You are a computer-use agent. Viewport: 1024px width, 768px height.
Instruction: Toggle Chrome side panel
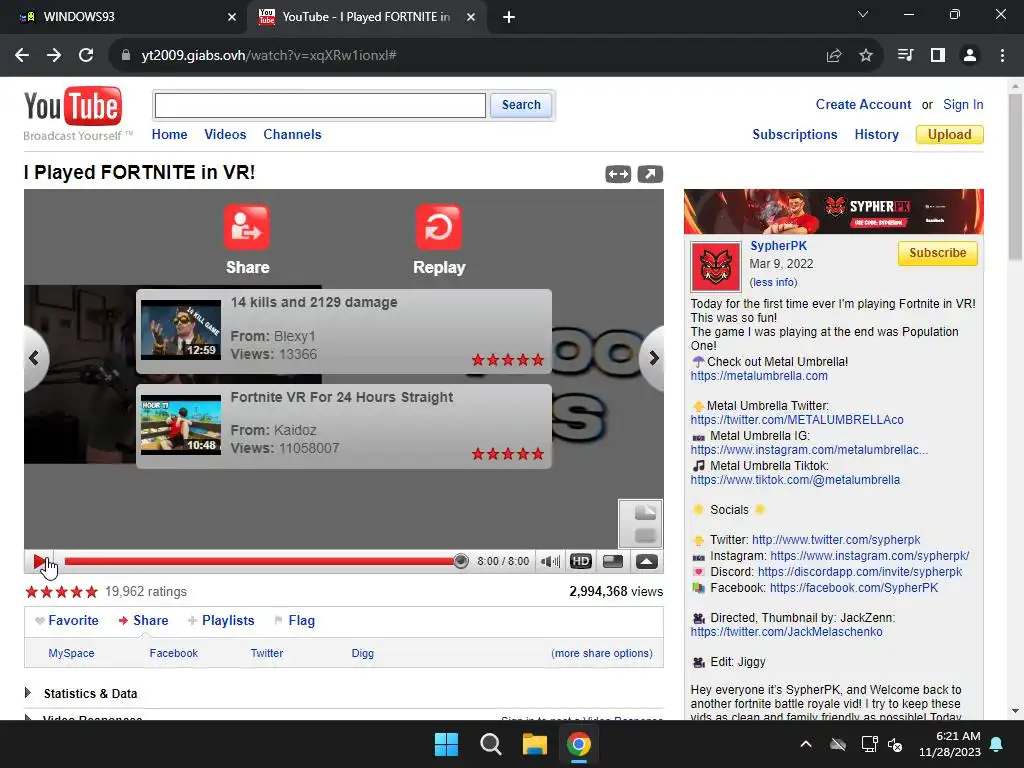tap(938, 56)
